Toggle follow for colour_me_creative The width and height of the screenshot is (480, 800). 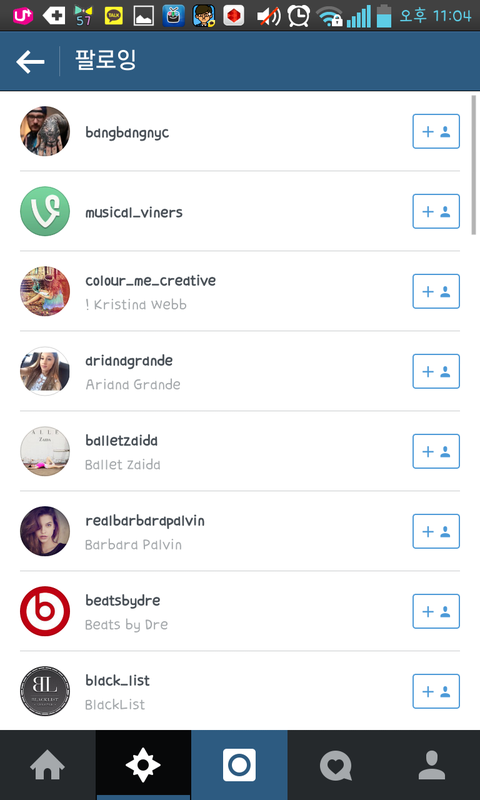click(x=436, y=291)
